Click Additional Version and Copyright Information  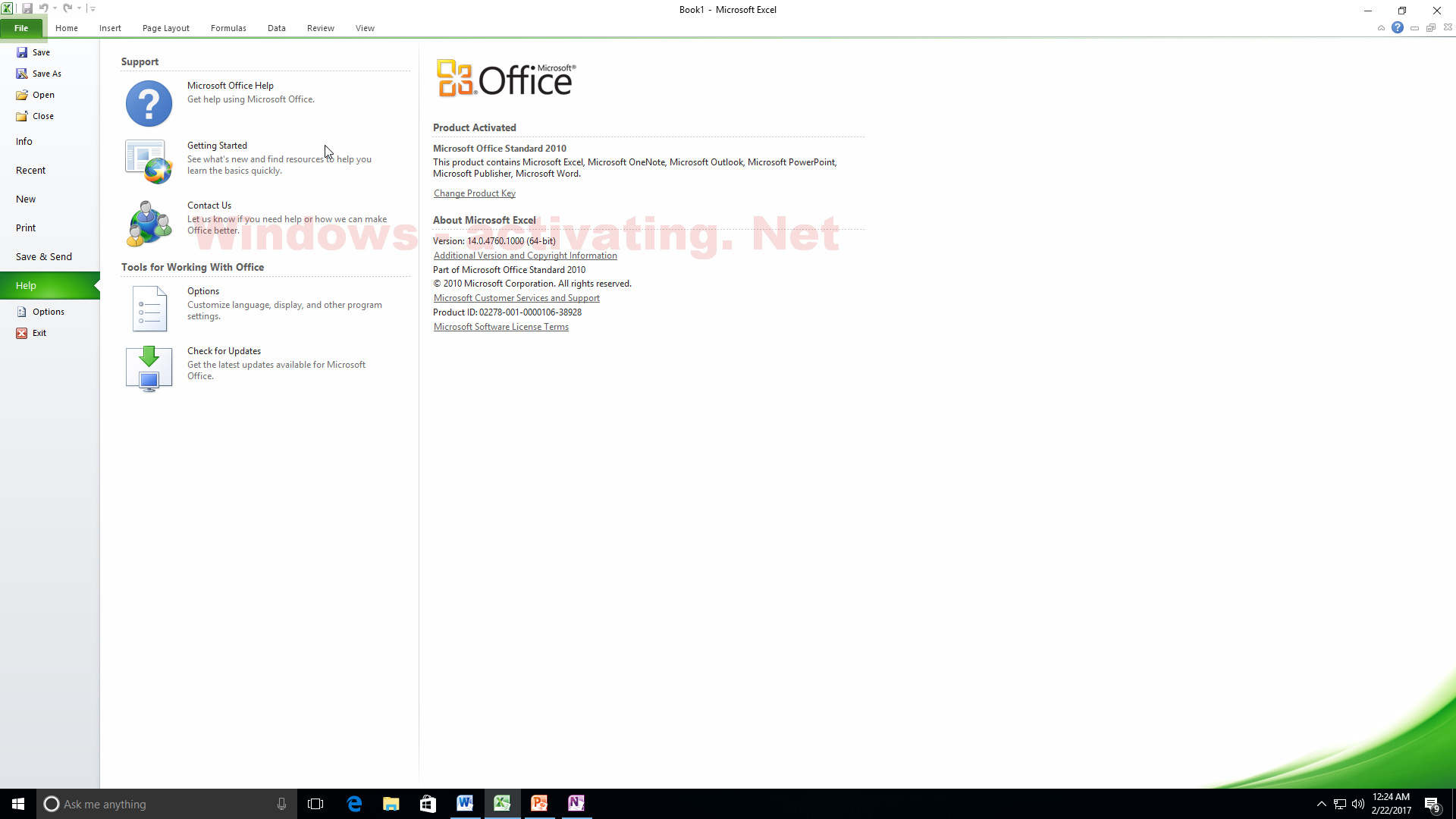pyautogui.click(x=524, y=255)
